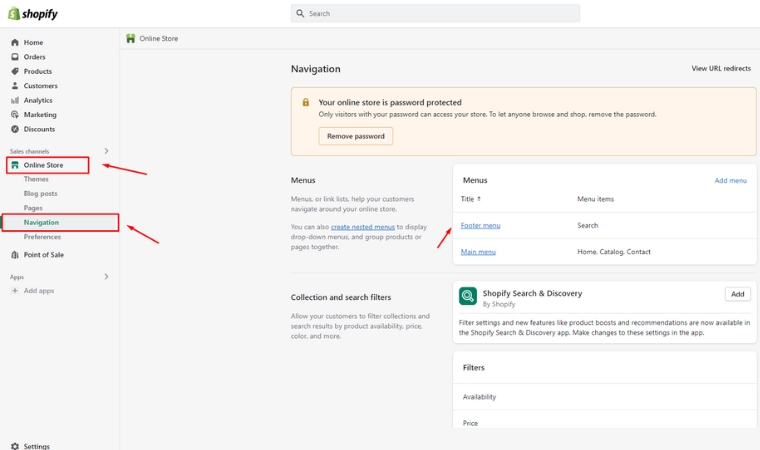Screen dimensions: 760x450
Task: Open the Themes submenu item
Action: click(36, 179)
